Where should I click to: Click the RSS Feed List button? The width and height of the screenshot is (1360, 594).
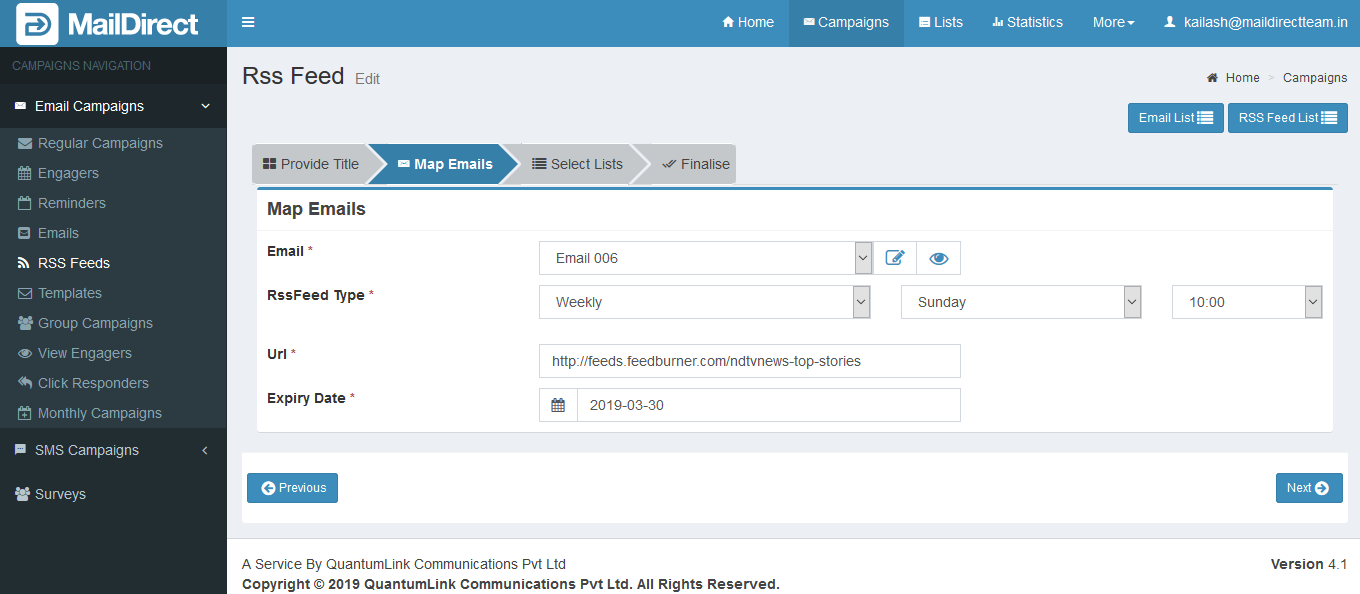coord(1287,118)
